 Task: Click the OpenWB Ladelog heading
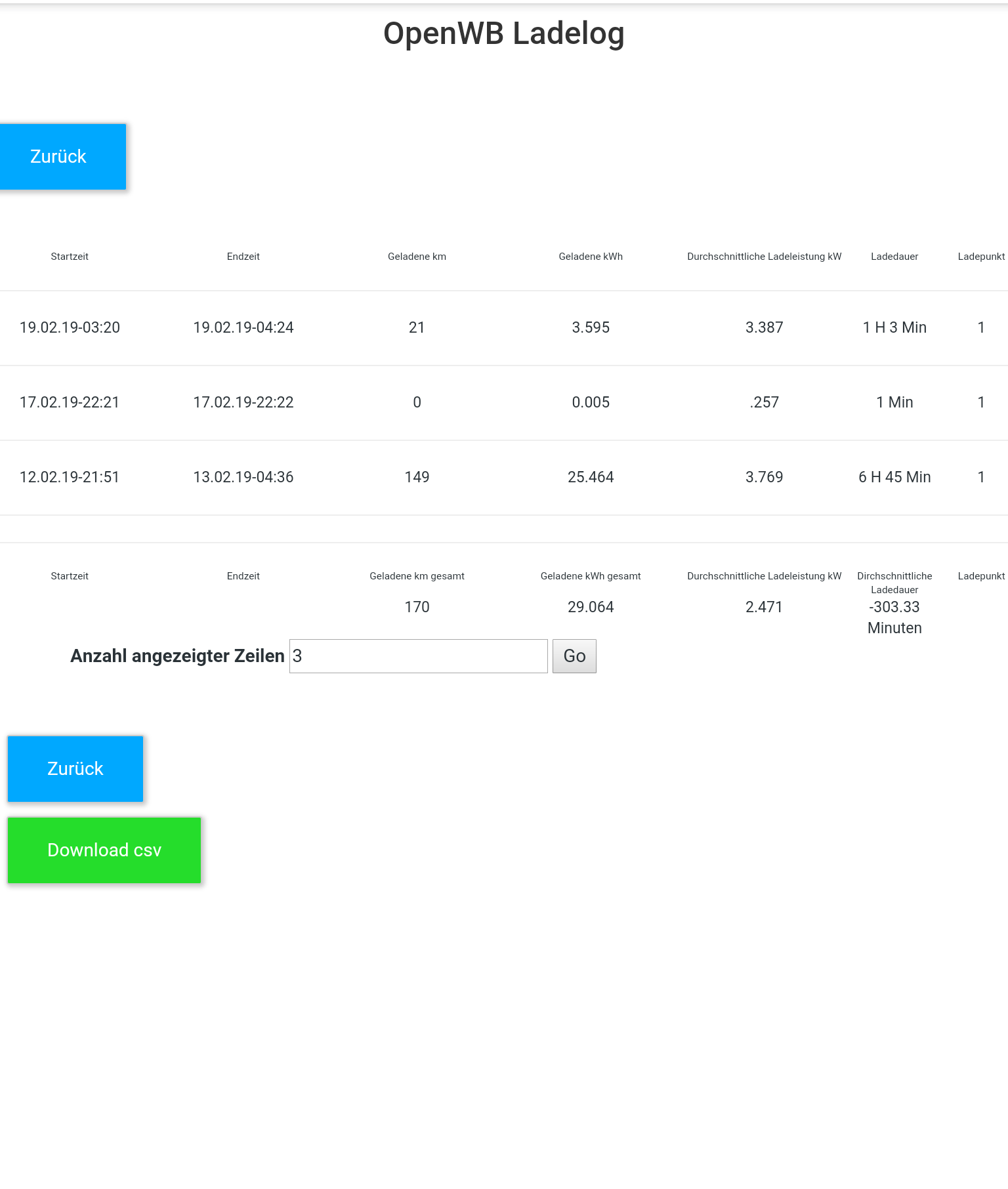click(504, 33)
